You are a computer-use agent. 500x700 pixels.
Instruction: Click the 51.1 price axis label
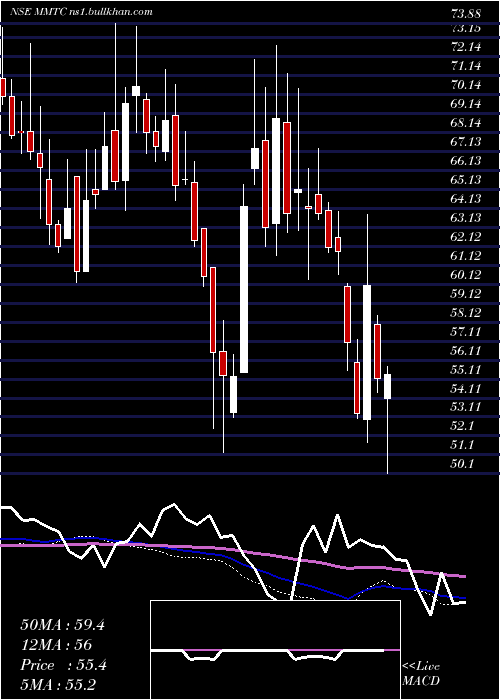tap(462, 445)
